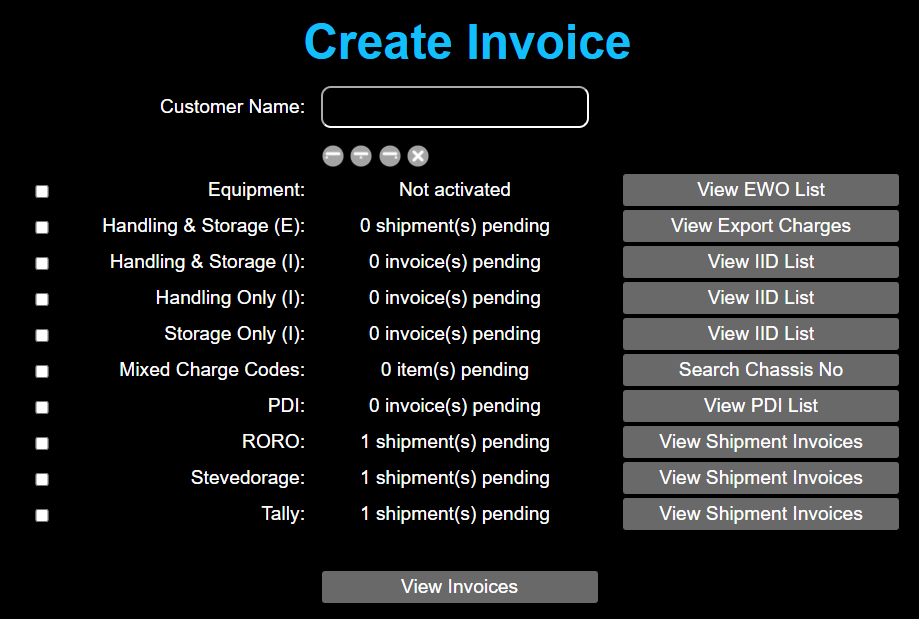Image resolution: width=919 pixels, height=619 pixels.
Task: Click the Create Invoice heading
Action: pyautogui.click(x=467, y=42)
